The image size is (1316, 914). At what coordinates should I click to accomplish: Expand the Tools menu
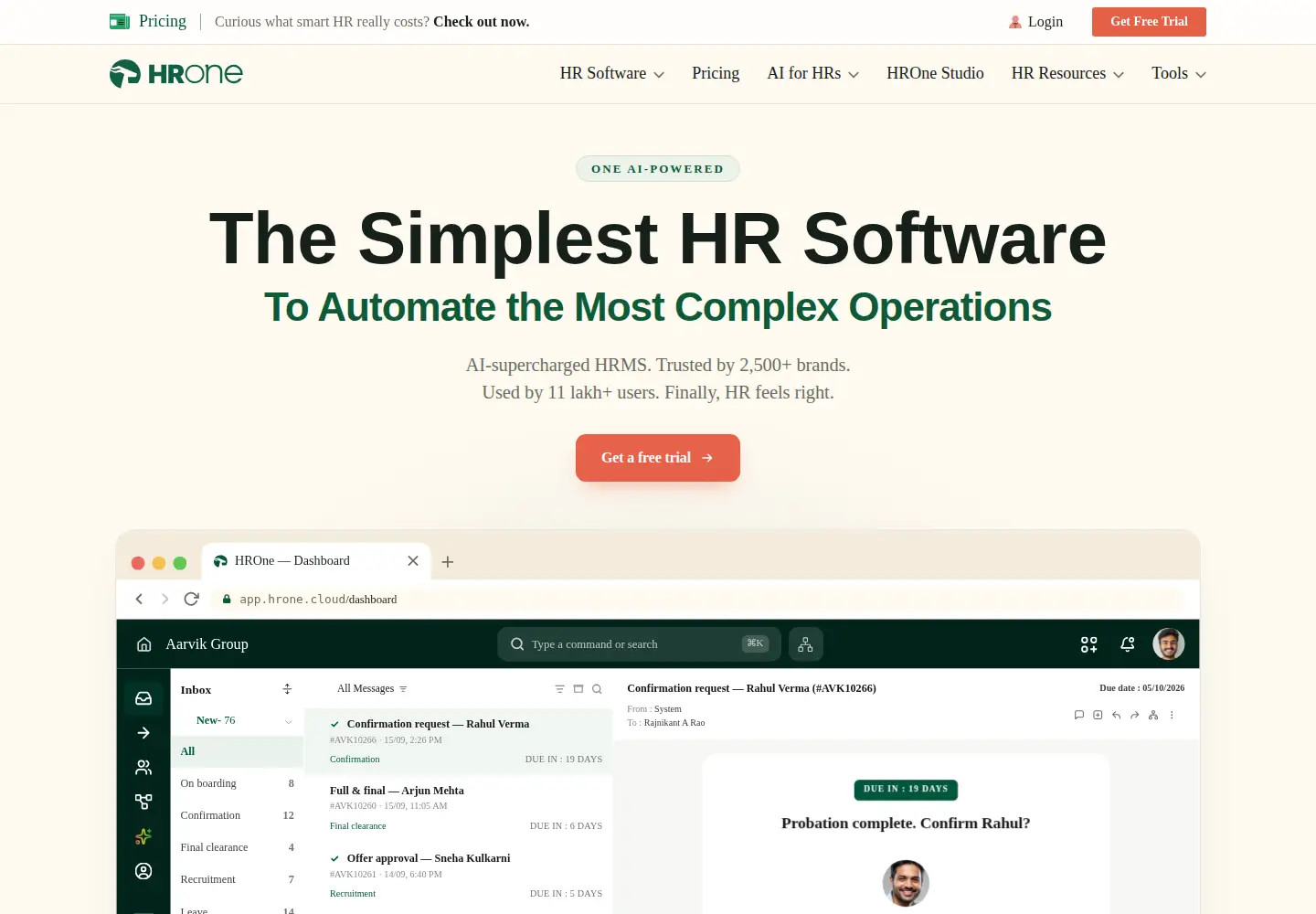tap(1179, 73)
